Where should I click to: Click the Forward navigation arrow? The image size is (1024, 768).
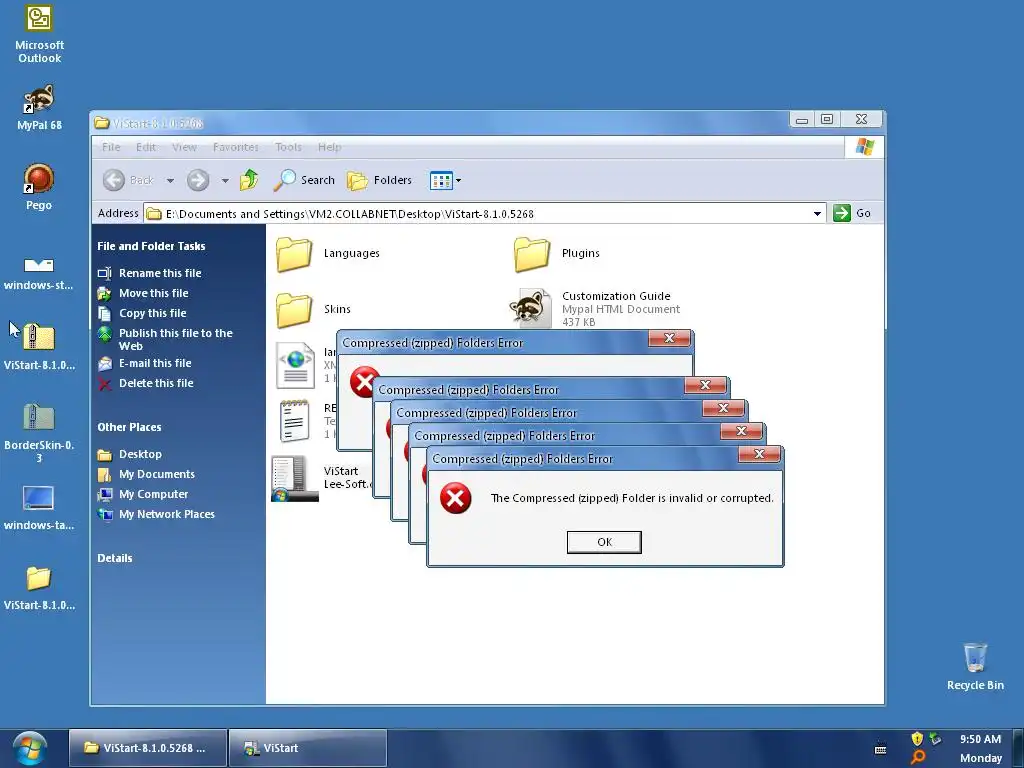(x=198, y=180)
